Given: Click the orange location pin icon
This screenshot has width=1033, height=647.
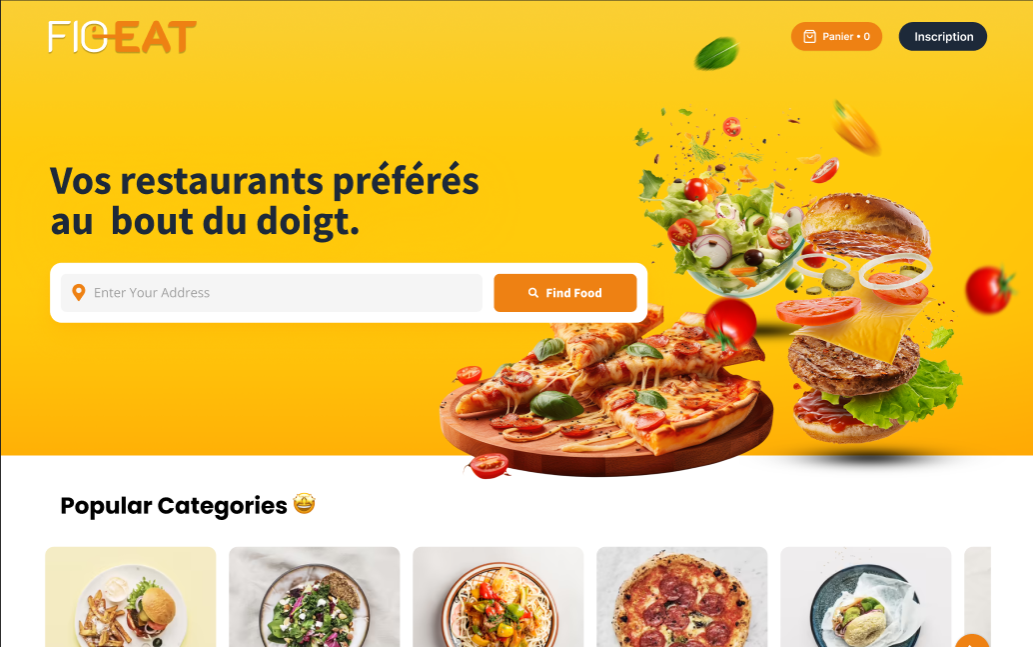Looking at the screenshot, I should [78, 293].
